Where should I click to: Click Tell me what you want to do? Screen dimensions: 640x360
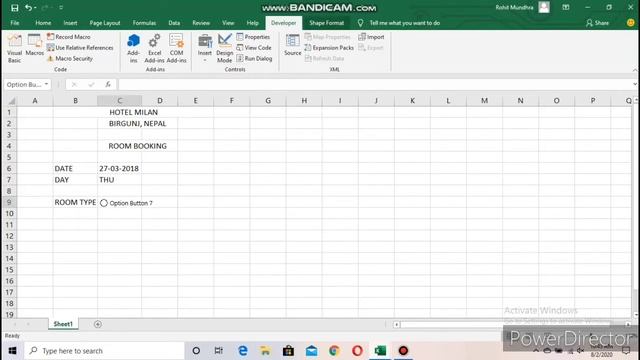tap(404, 23)
